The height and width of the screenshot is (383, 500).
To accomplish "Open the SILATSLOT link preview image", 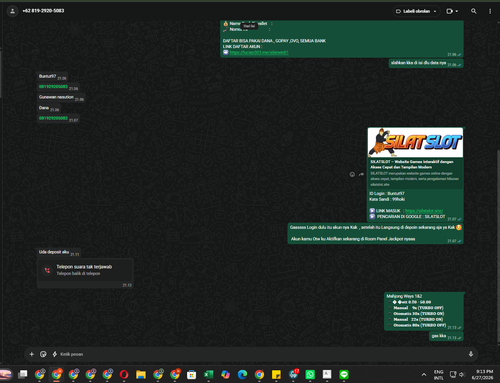I will pyautogui.click(x=415, y=142).
